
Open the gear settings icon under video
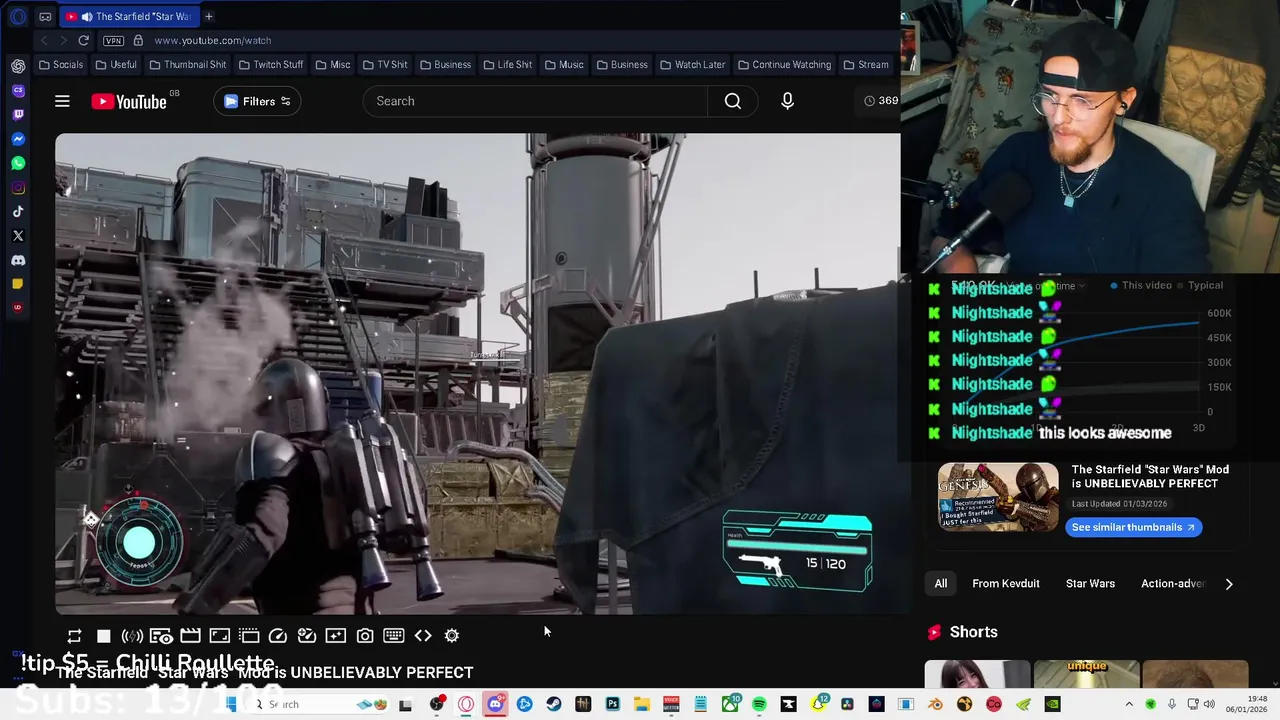pos(452,635)
